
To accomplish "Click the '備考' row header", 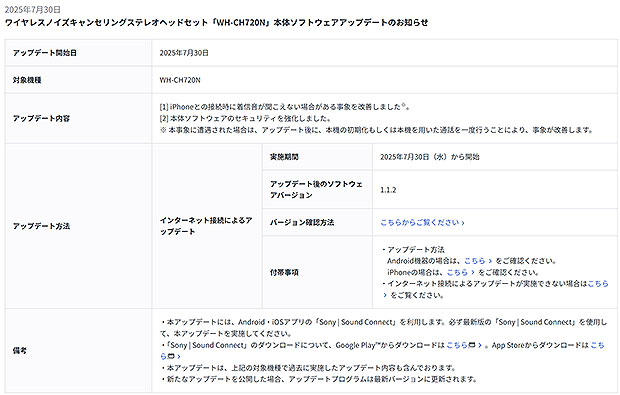I will (x=78, y=351).
